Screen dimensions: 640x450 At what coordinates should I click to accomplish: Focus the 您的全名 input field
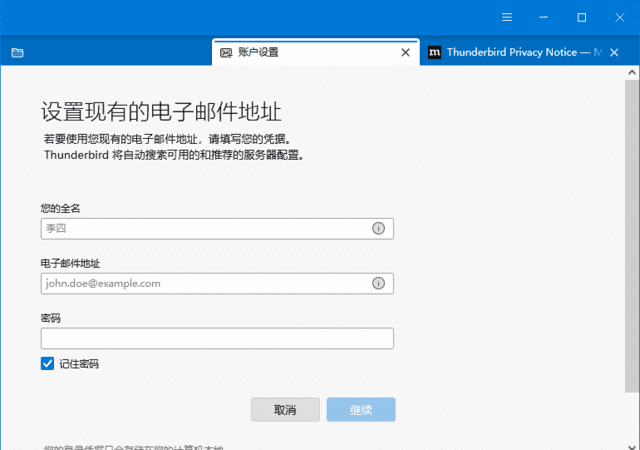click(x=217, y=229)
